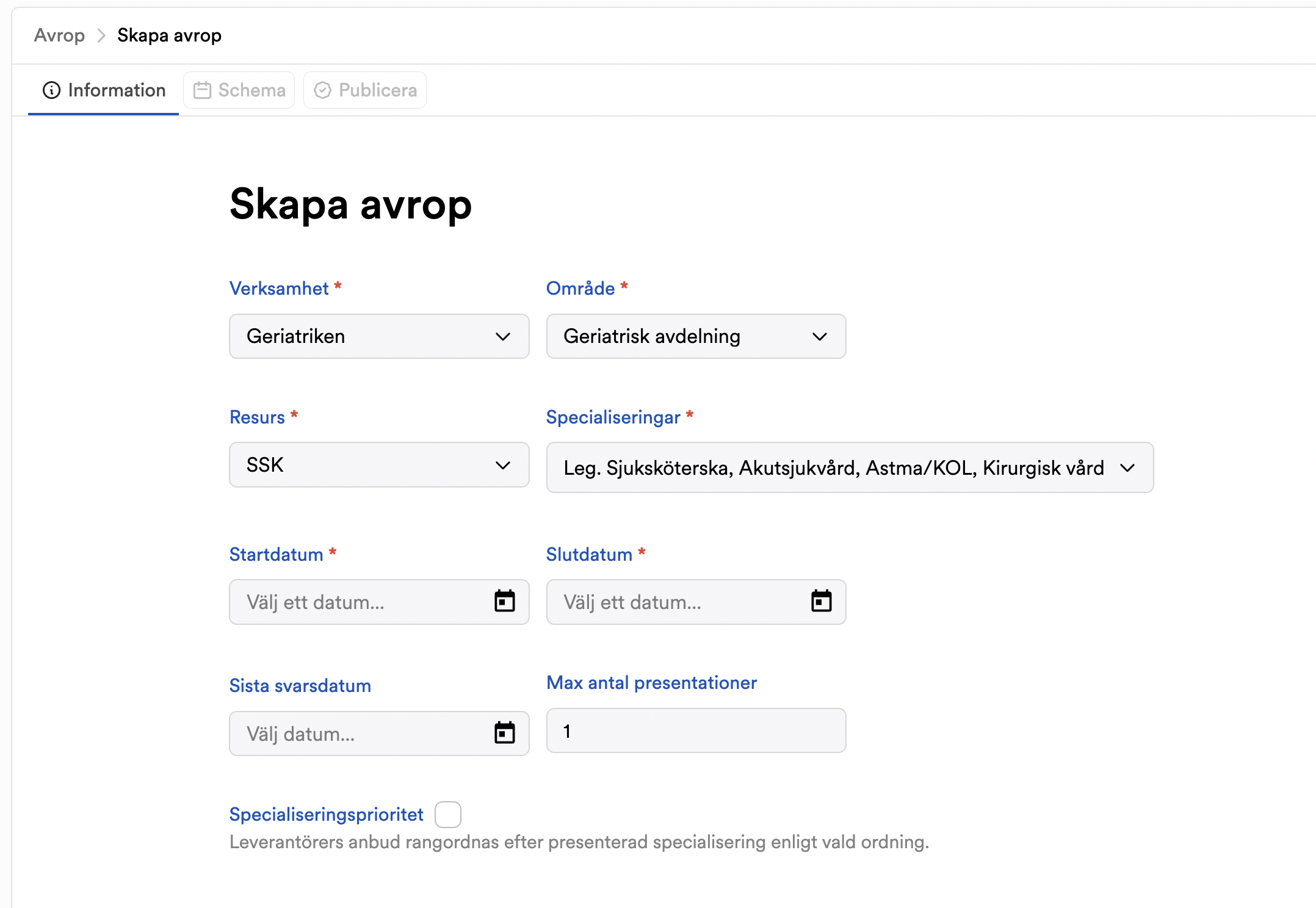
Task: Open the Resurs dropdown showing SSK
Action: click(x=379, y=465)
